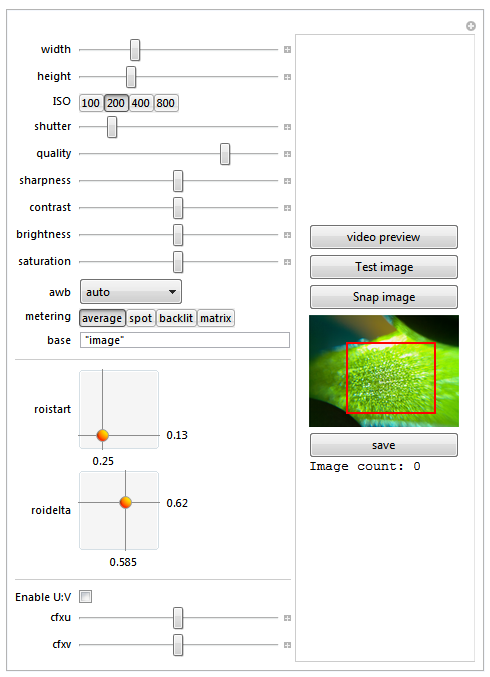This screenshot has height=677, width=490.
Task: Expand the quality slider's plus controls
Action: click(287, 154)
